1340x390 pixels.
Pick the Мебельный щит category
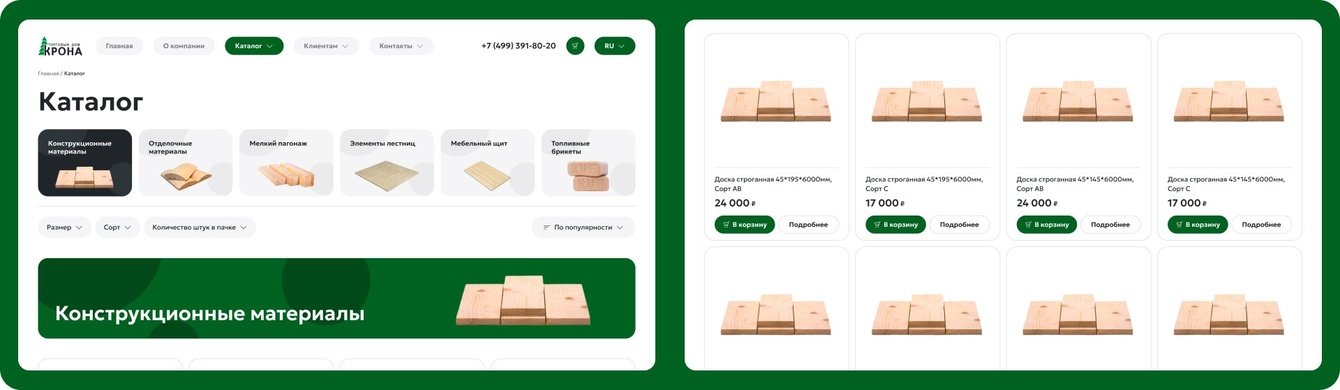[488, 163]
